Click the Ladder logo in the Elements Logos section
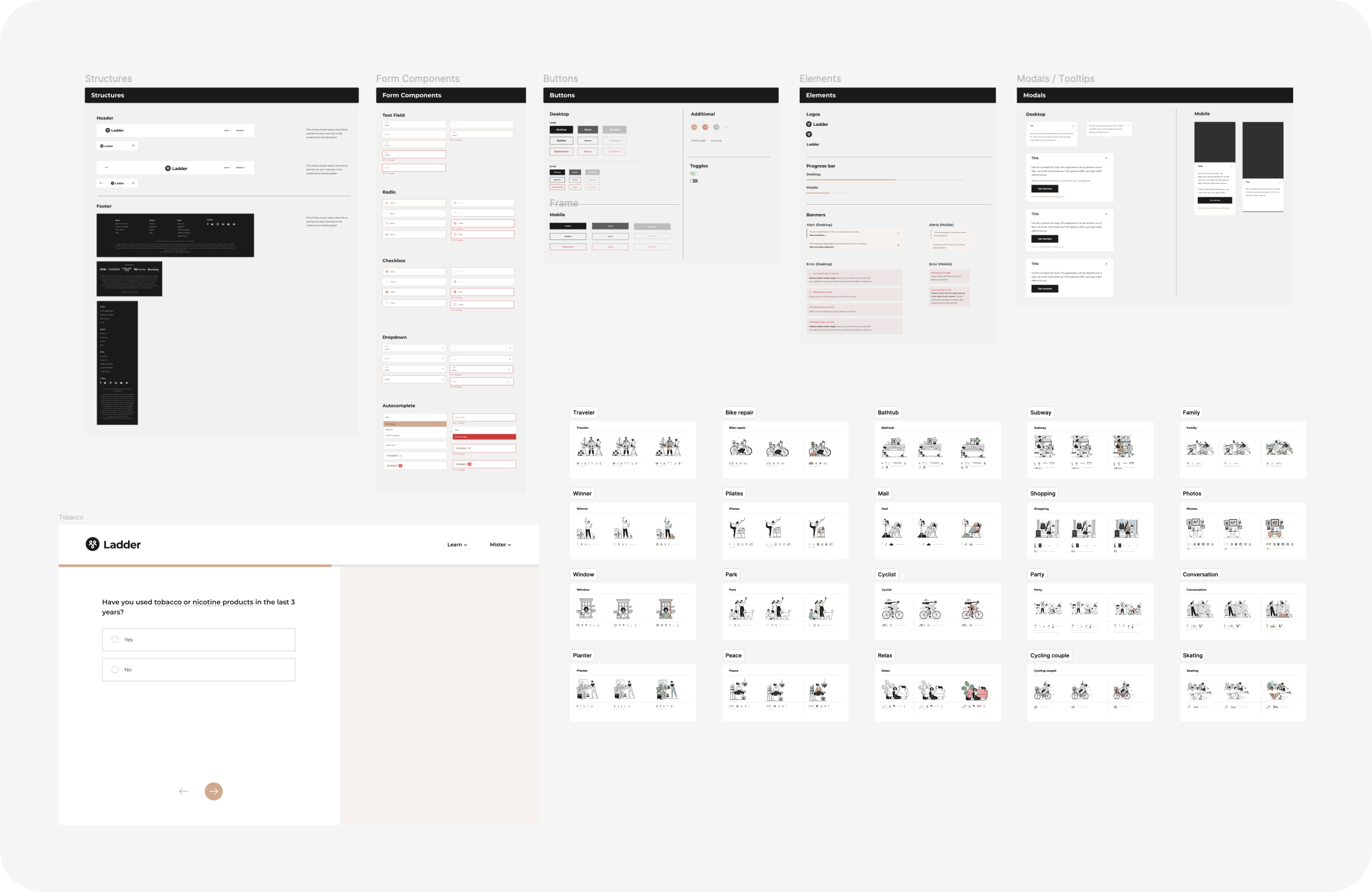1372x892 pixels. [x=817, y=123]
